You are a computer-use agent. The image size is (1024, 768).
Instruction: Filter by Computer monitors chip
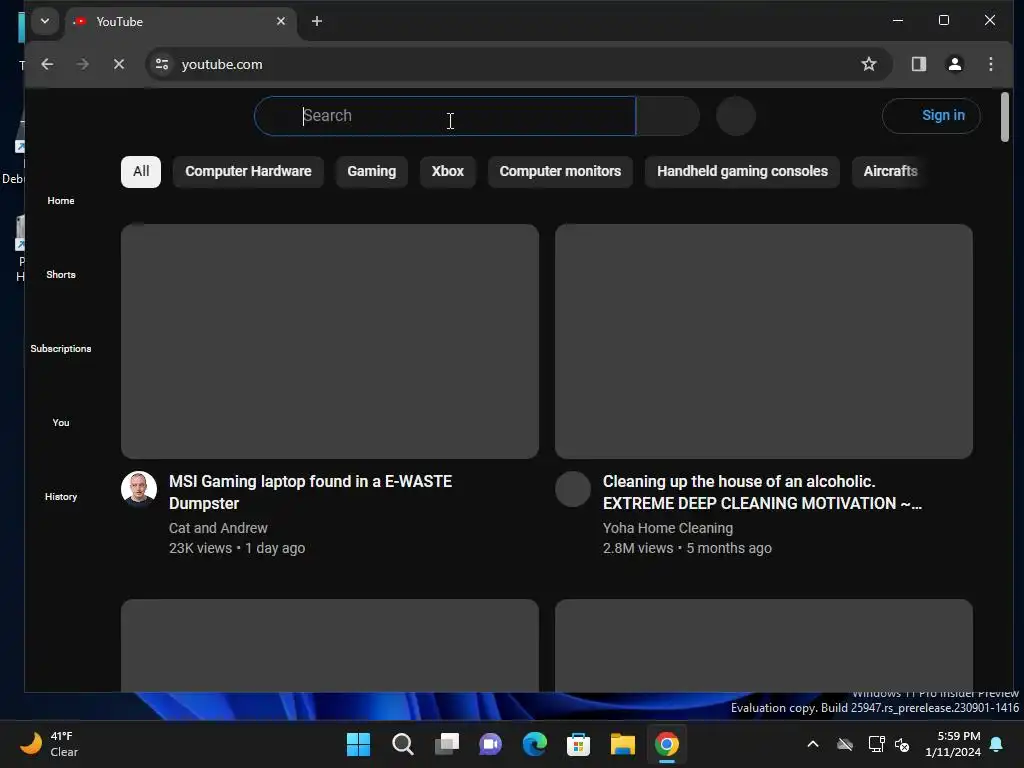click(x=560, y=172)
